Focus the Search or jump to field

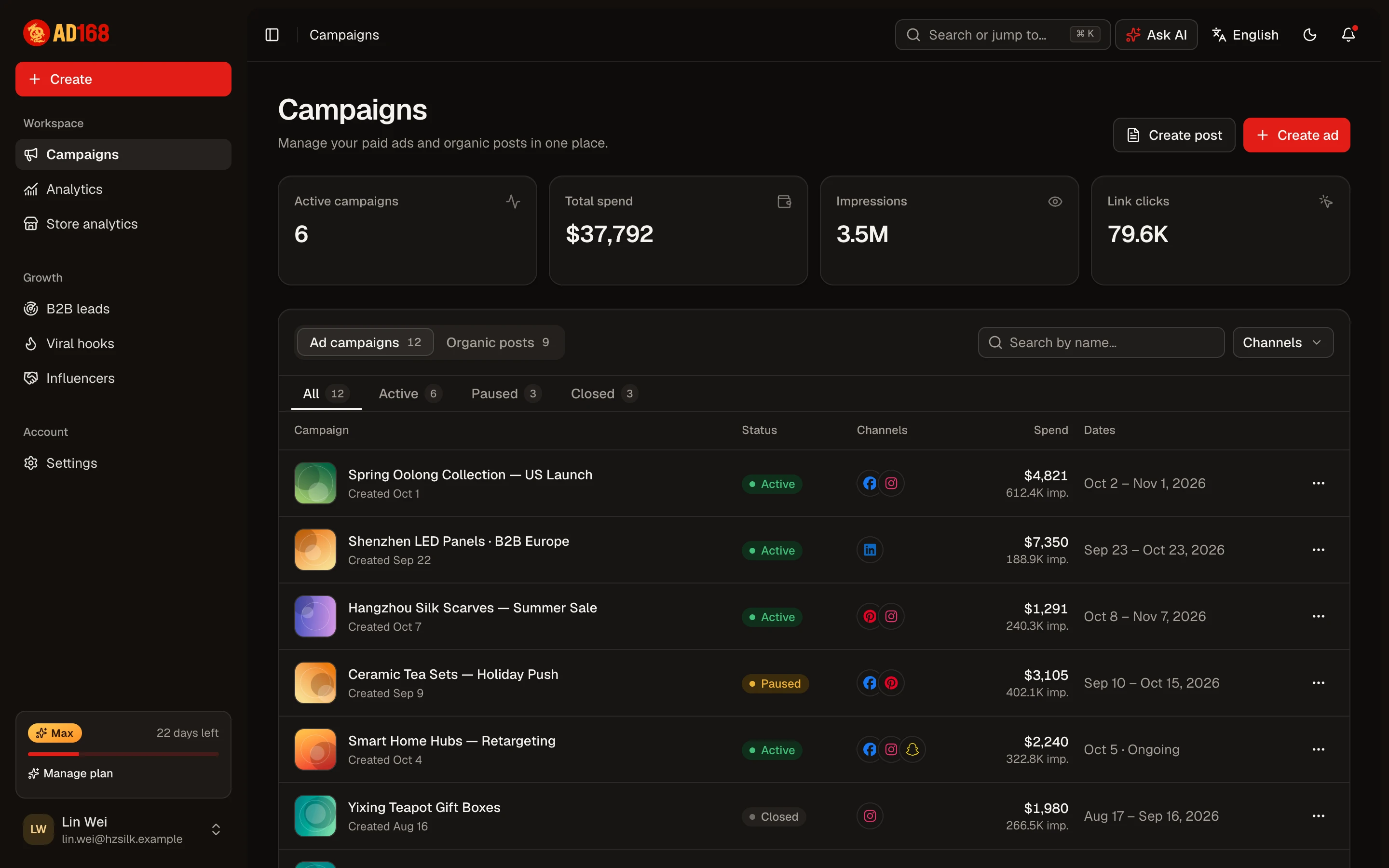point(1002,35)
